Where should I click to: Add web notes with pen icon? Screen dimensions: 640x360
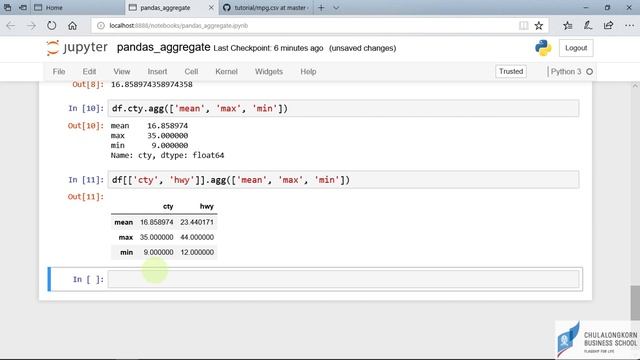pyautogui.click(x=588, y=26)
